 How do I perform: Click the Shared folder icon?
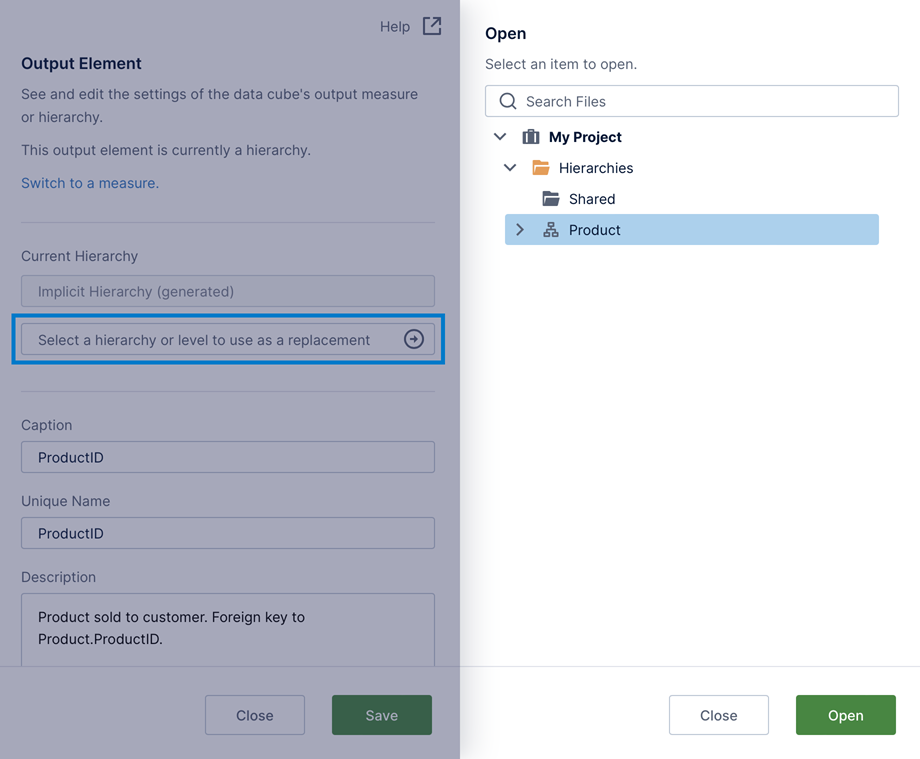(551, 199)
